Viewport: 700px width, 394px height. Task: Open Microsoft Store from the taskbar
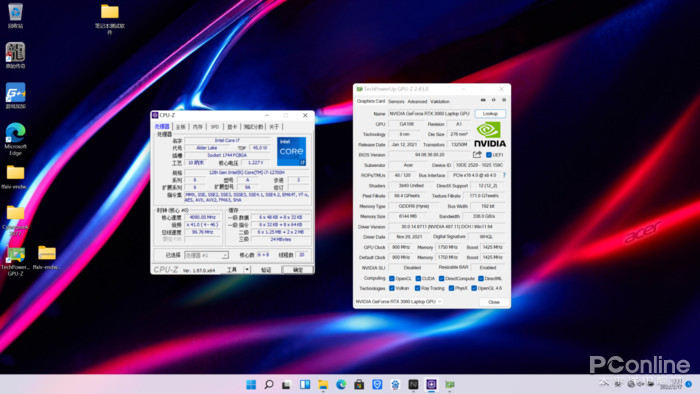pos(359,384)
